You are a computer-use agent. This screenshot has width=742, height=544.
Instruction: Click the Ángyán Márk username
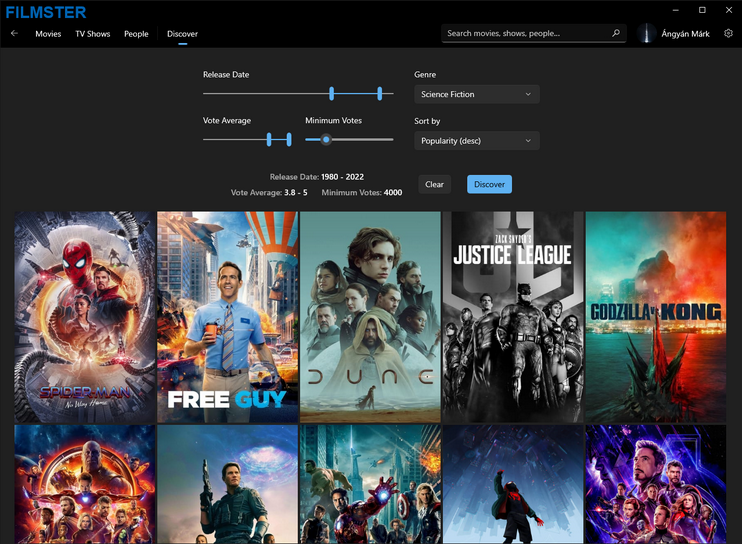click(x=685, y=34)
